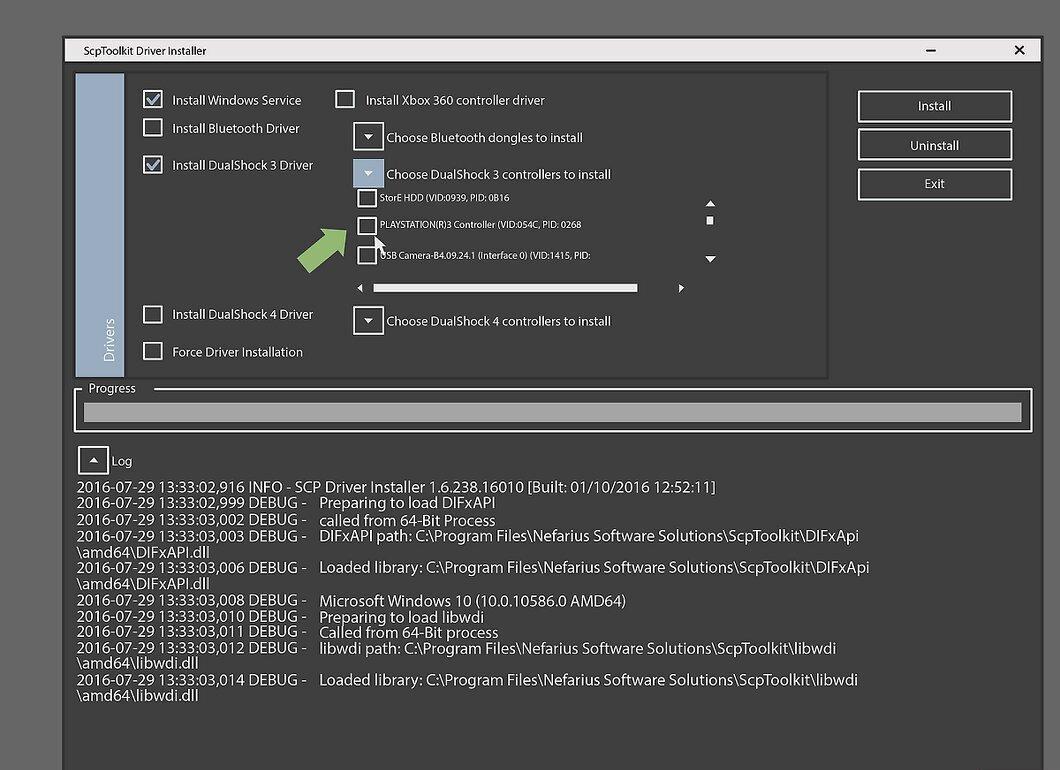Screen dimensions: 1060x770
Task: Check the StorE HDD device box
Action: click(366, 198)
